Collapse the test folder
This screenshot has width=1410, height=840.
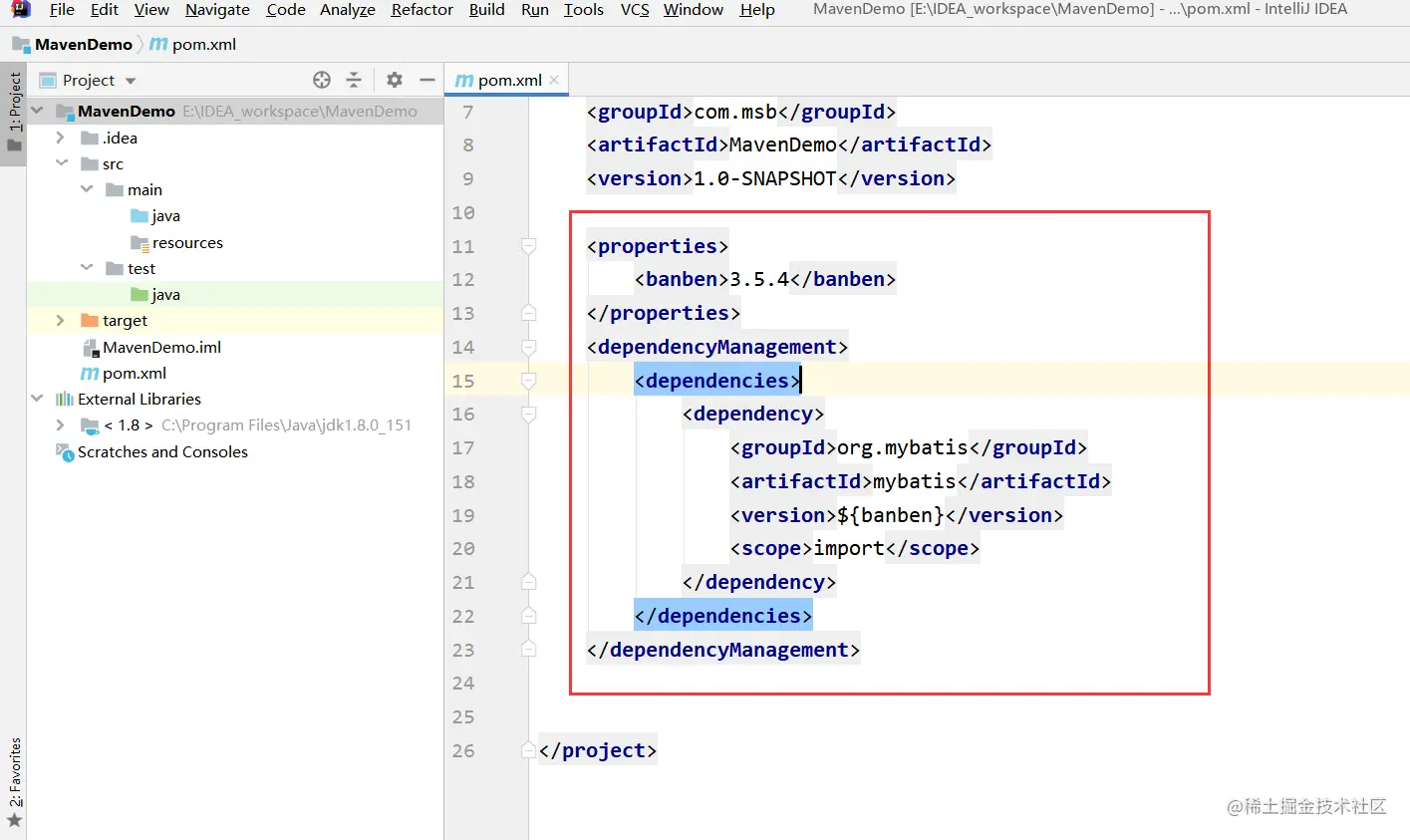pyautogui.click(x=87, y=268)
